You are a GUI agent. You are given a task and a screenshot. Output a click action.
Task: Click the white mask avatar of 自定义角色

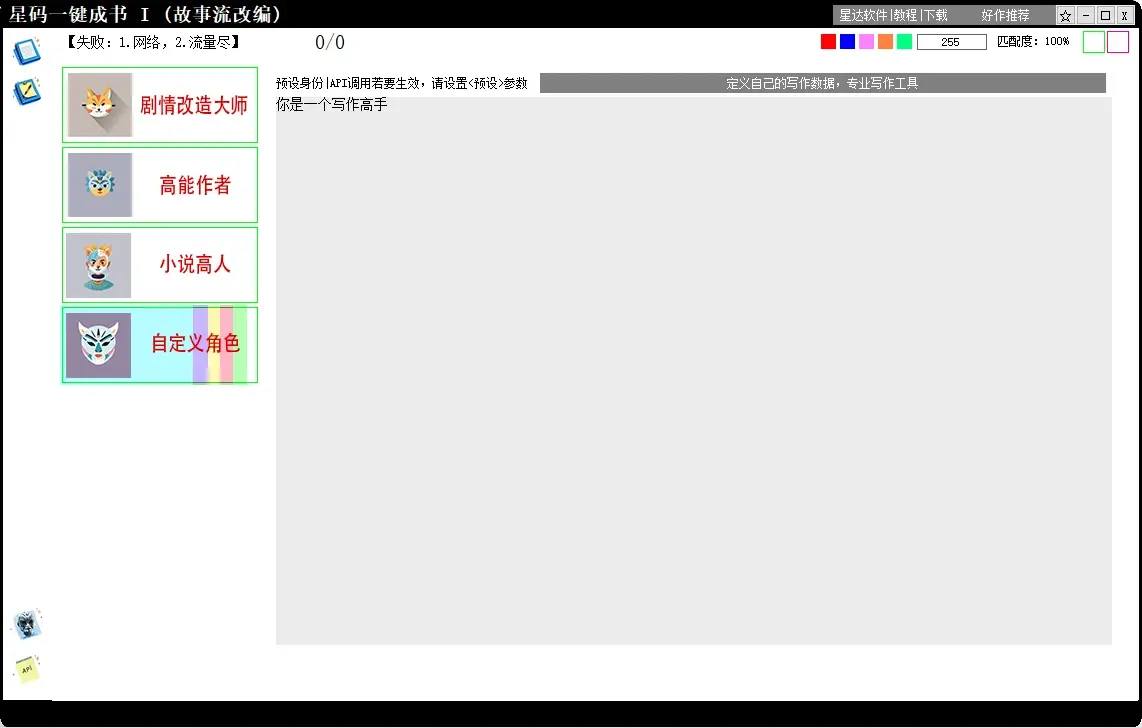(99, 345)
